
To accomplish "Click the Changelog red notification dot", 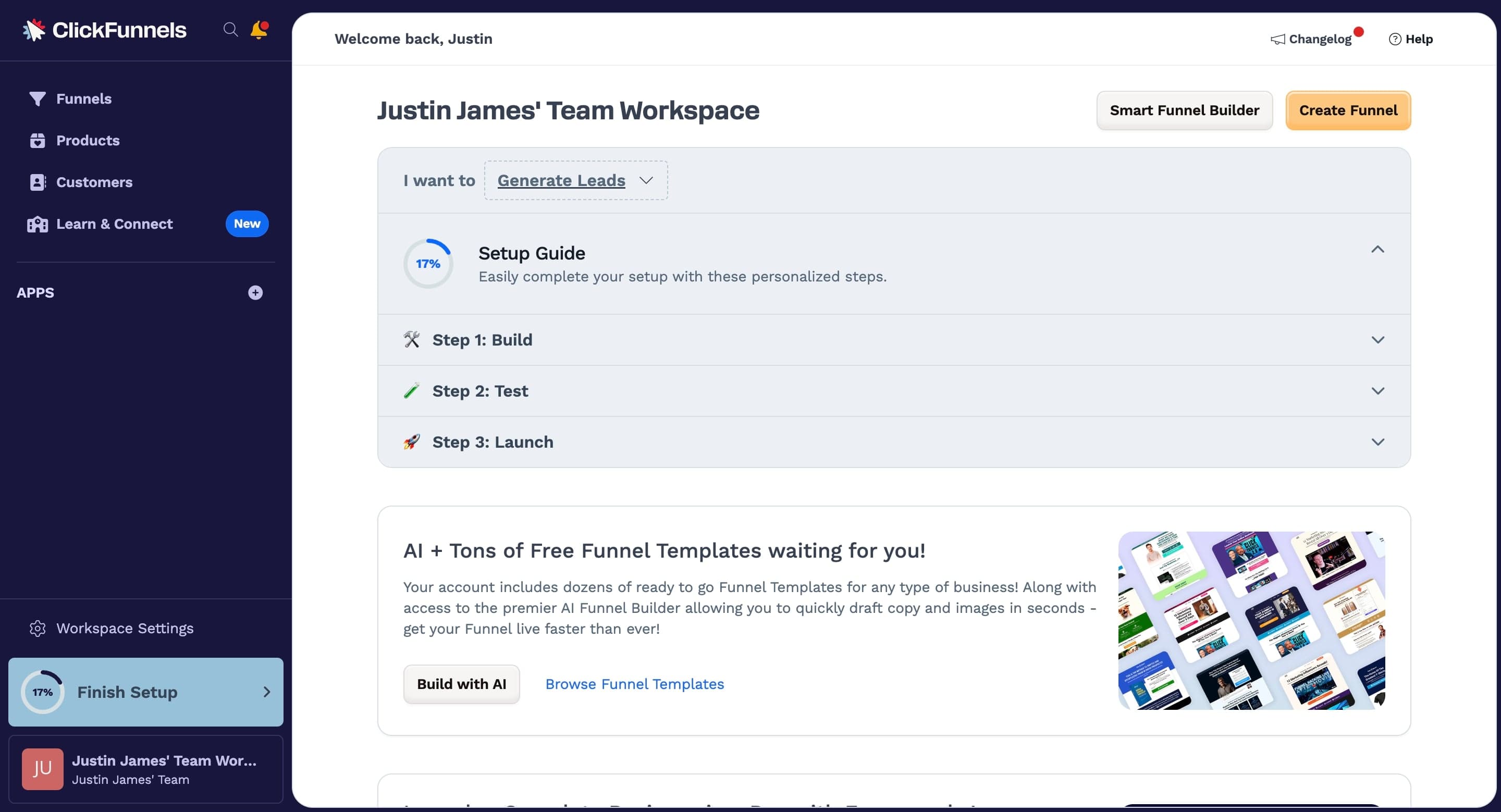I will 1359,31.
